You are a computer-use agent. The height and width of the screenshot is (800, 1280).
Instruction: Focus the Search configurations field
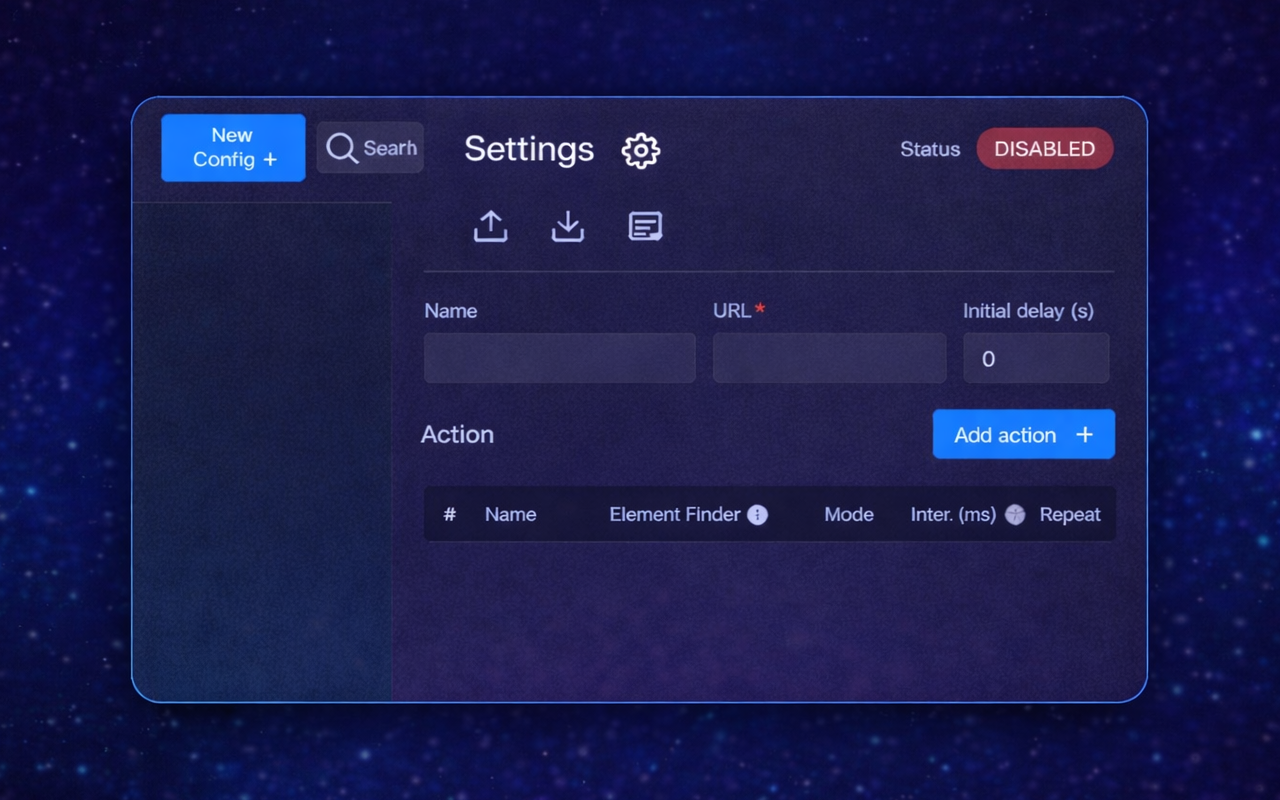click(x=370, y=148)
